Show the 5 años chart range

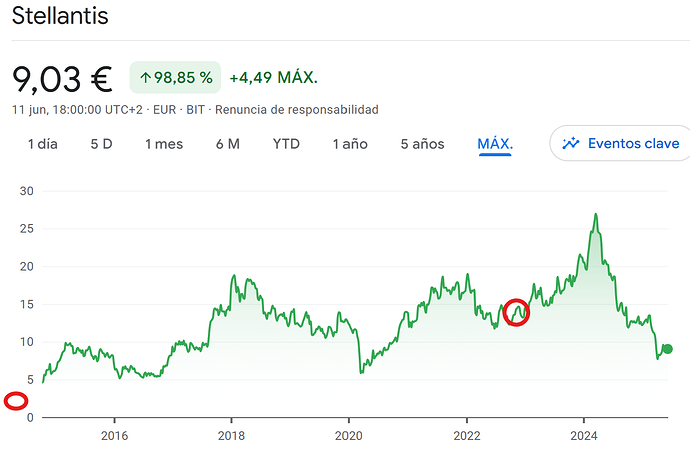pos(422,144)
